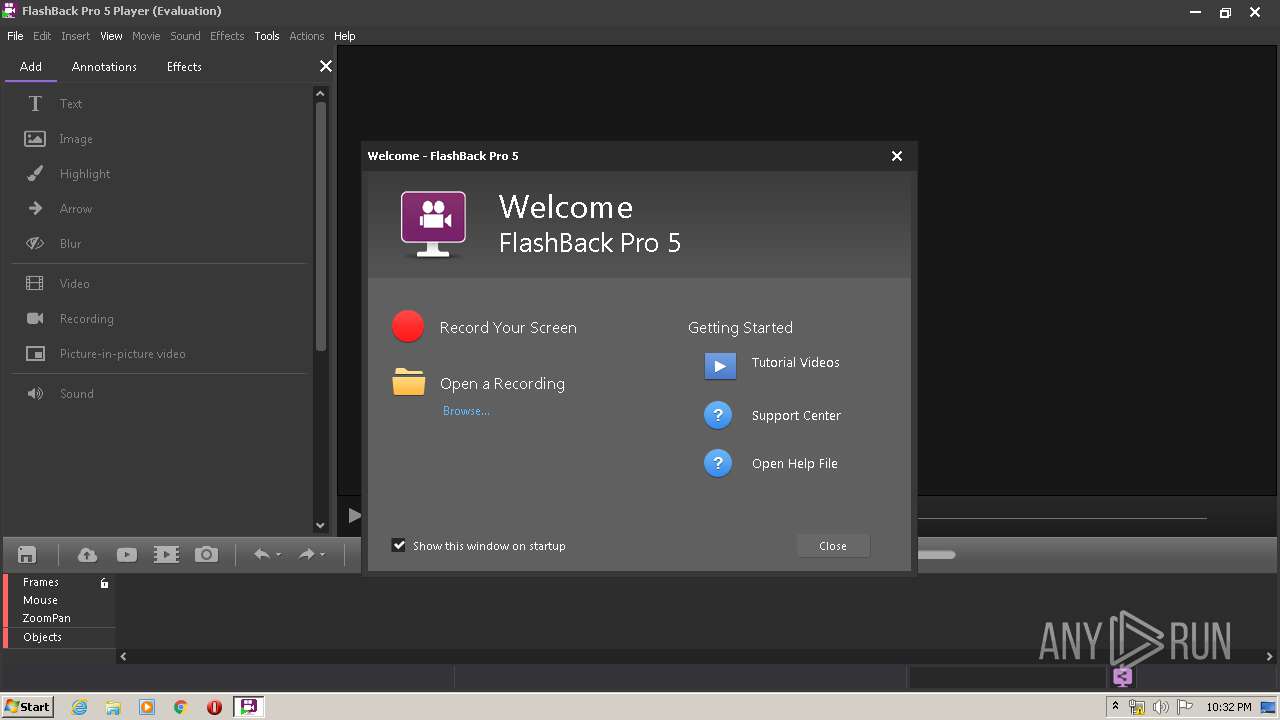Click timeline scroll right arrow
Viewport: 1280px width, 720px height.
[1270, 657]
